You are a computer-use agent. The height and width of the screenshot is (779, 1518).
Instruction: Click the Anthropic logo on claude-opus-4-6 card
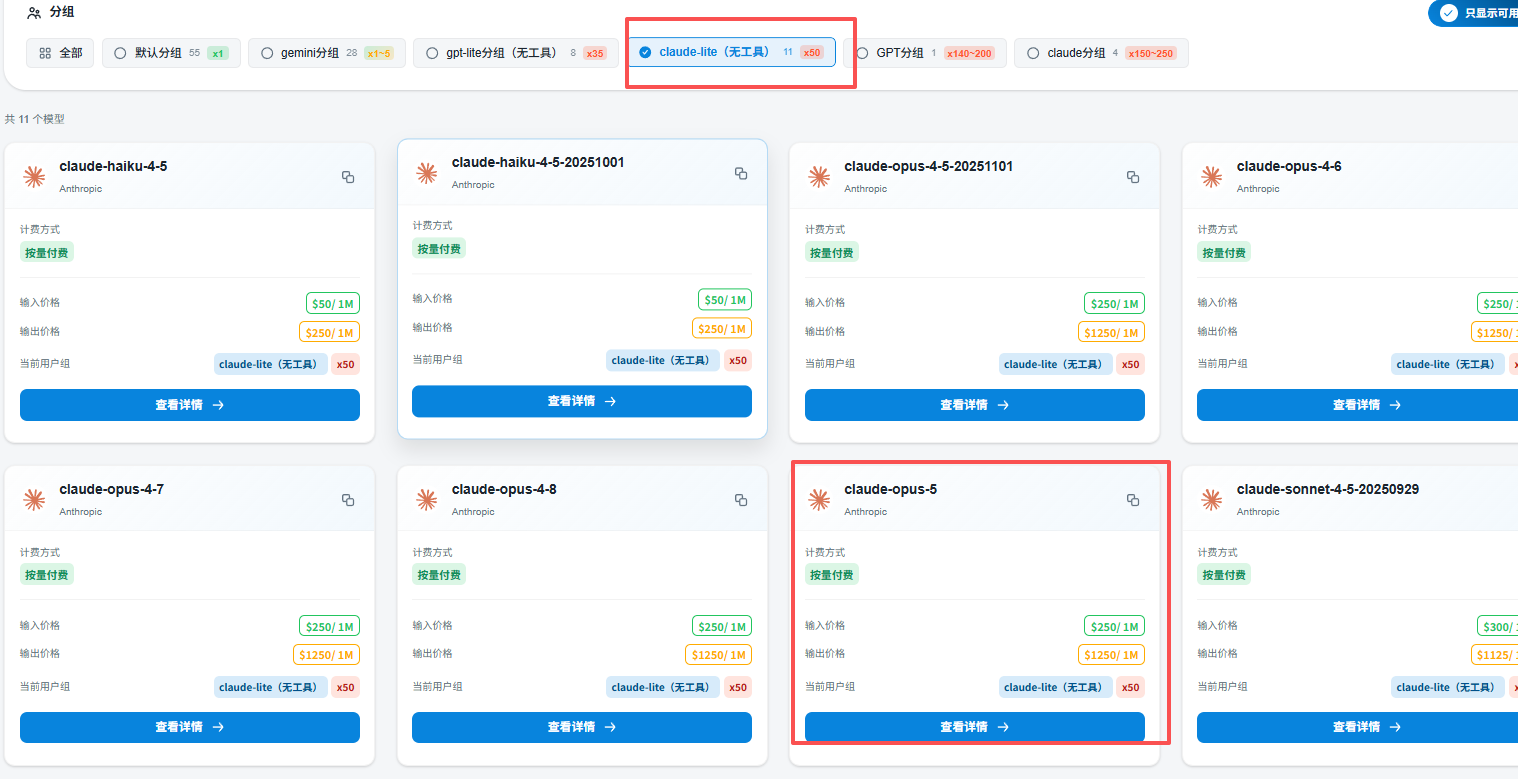[1212, 177]
